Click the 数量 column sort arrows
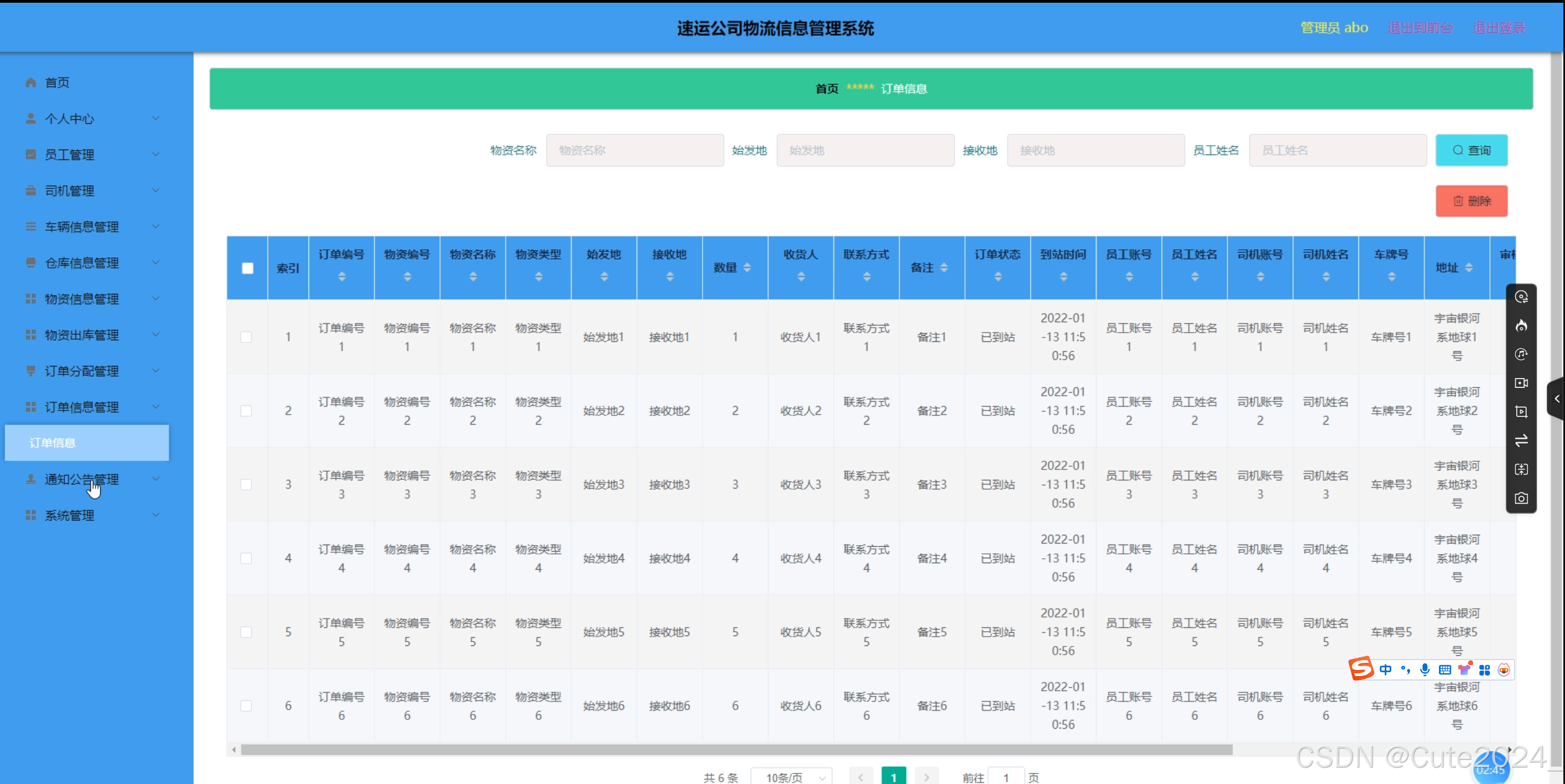Viewport: 1565px width, 784px height. (747, 268)
